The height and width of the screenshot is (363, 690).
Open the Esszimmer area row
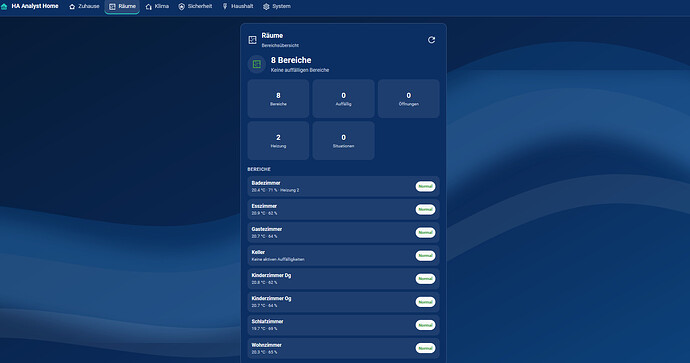pos(343,209)
